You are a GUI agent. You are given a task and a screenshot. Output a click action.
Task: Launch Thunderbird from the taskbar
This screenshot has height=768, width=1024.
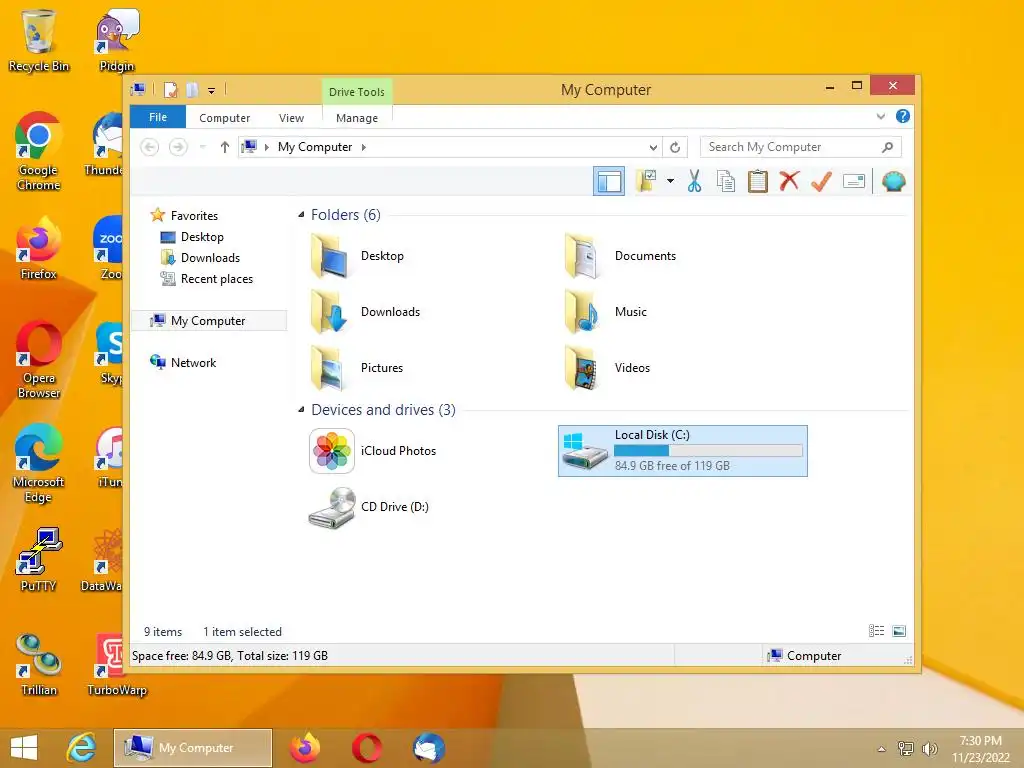pos(428,748)
